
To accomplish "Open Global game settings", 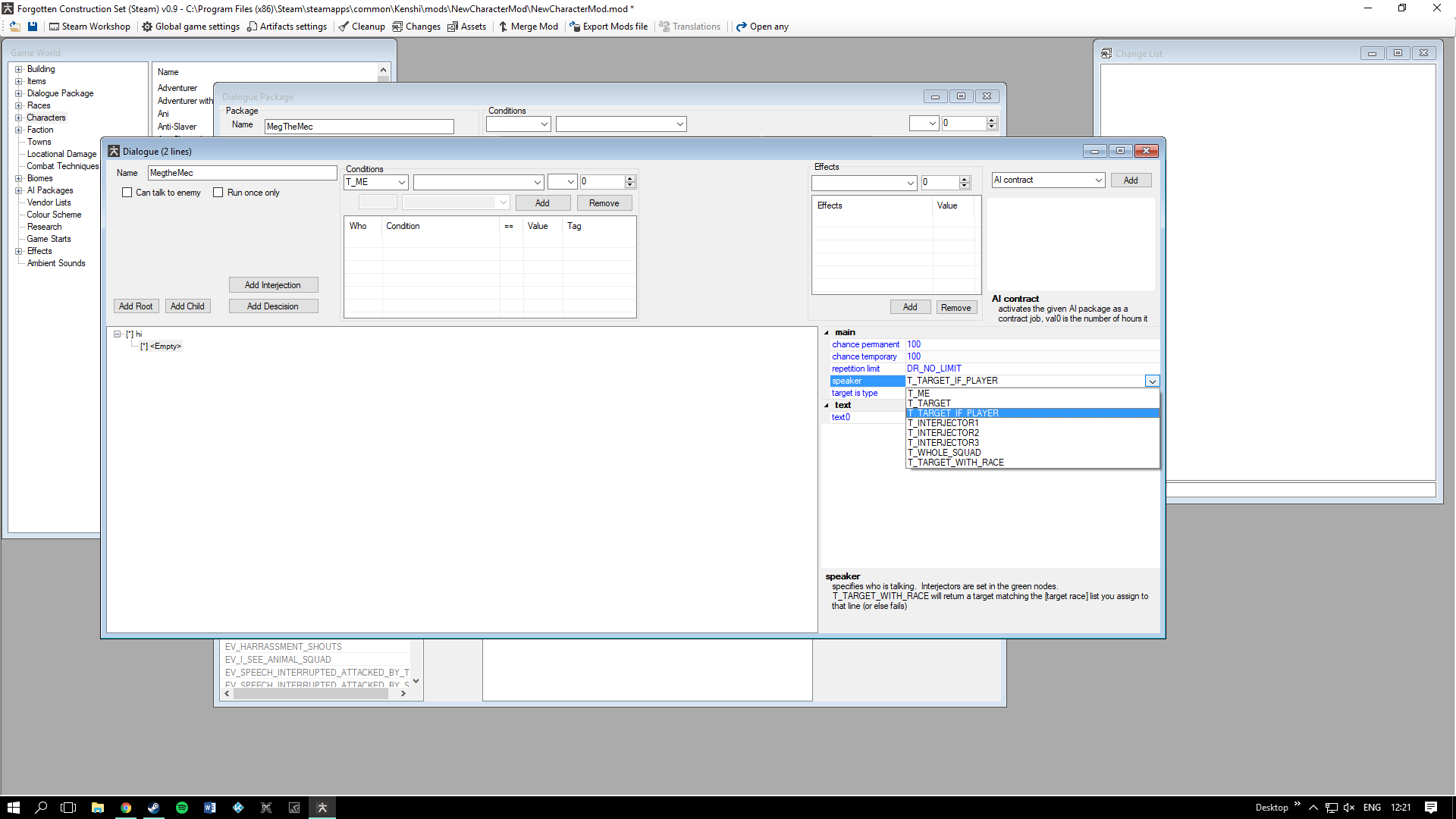I will (190, 27).
